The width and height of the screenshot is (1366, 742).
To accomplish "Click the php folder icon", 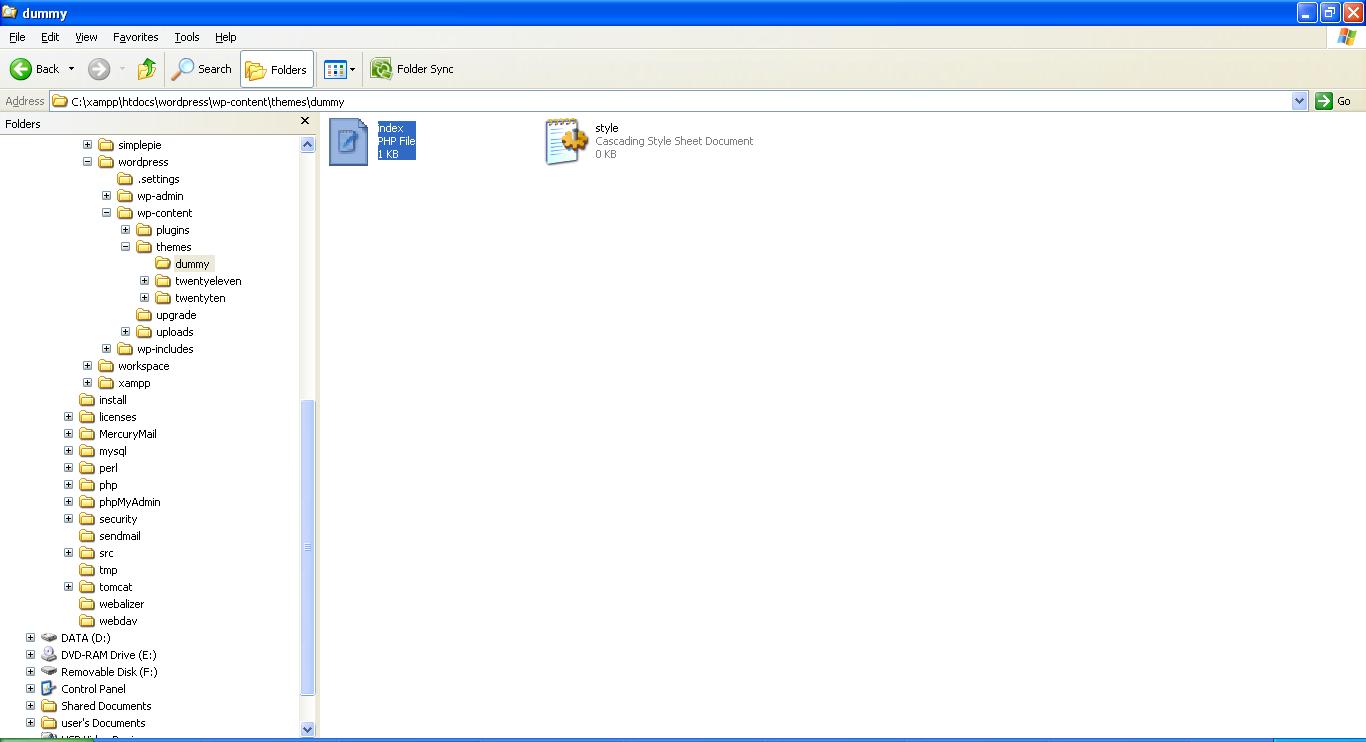I will pyautogui.click(x=87, y=485).
